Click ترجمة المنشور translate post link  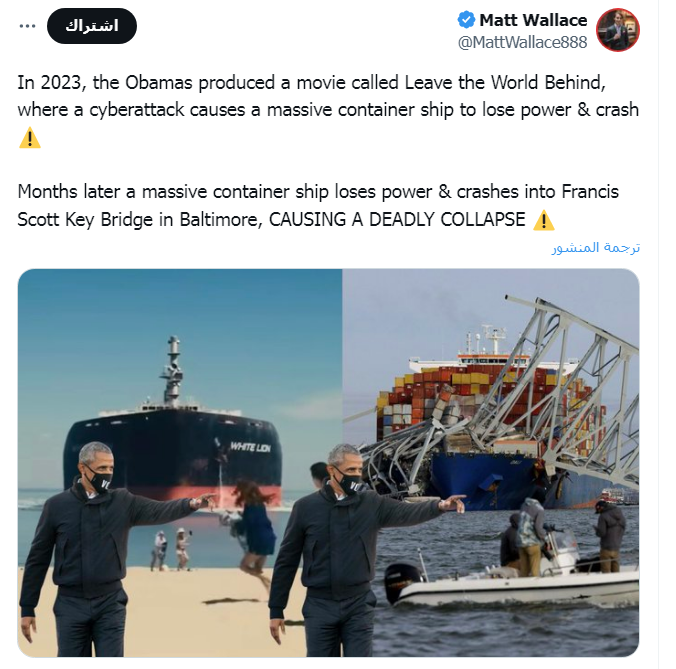[596, 247]
